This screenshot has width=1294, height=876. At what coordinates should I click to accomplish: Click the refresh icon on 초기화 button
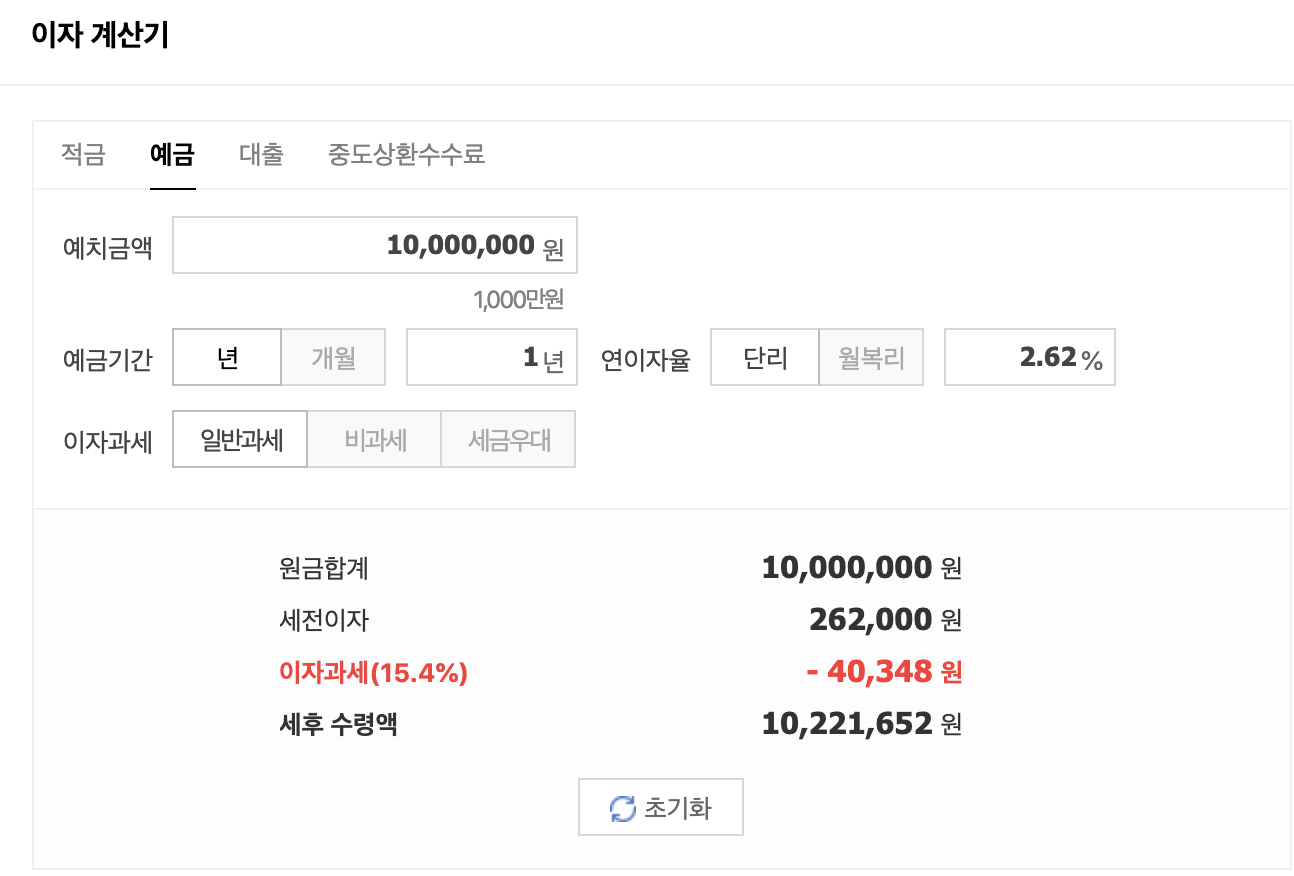coord(622,807)
